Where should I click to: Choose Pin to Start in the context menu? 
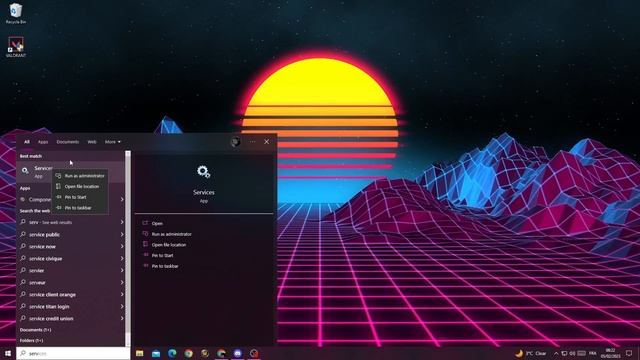(x=80, y=197)
